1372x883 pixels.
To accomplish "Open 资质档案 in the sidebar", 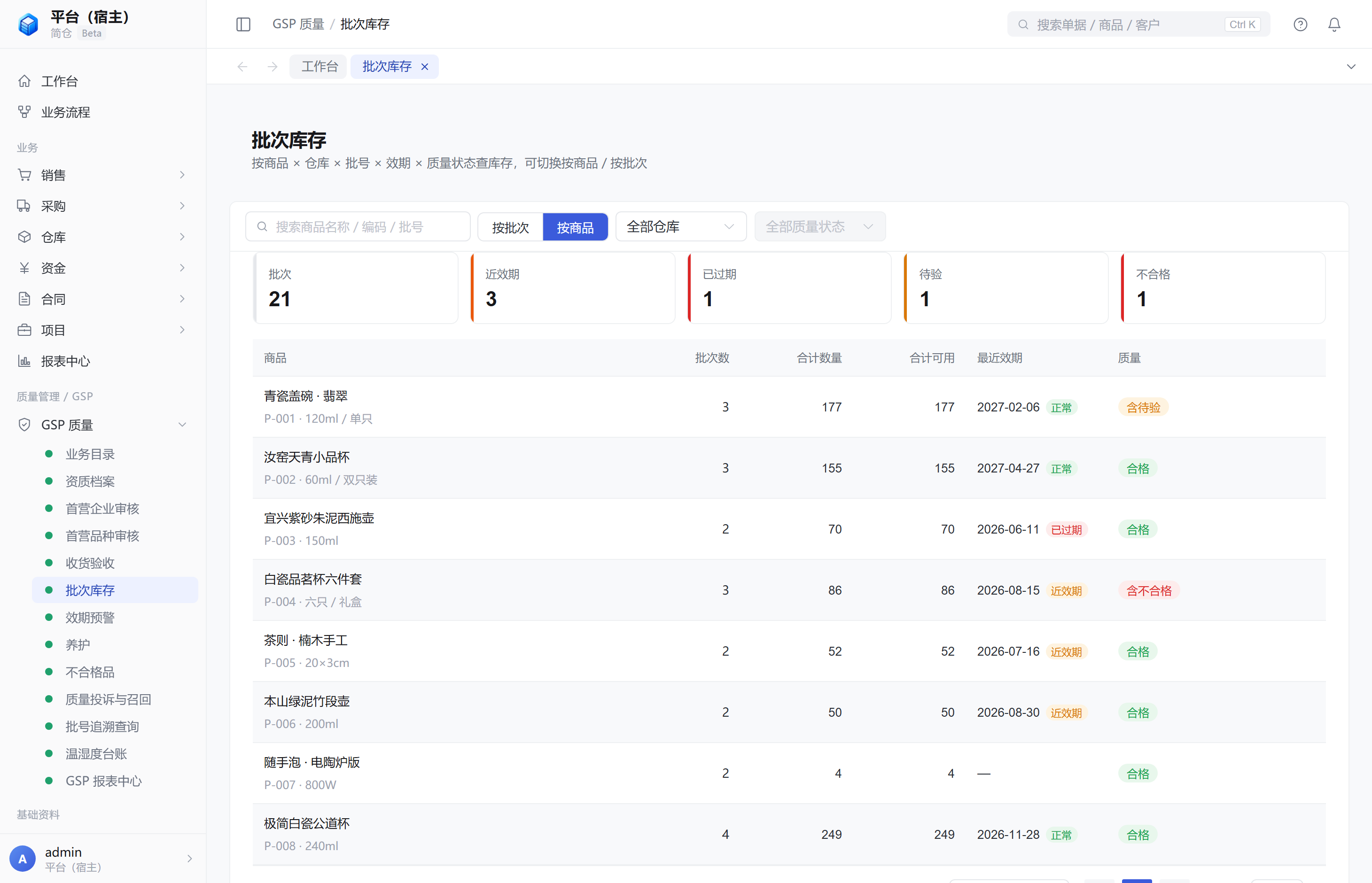I will point(115,481).
